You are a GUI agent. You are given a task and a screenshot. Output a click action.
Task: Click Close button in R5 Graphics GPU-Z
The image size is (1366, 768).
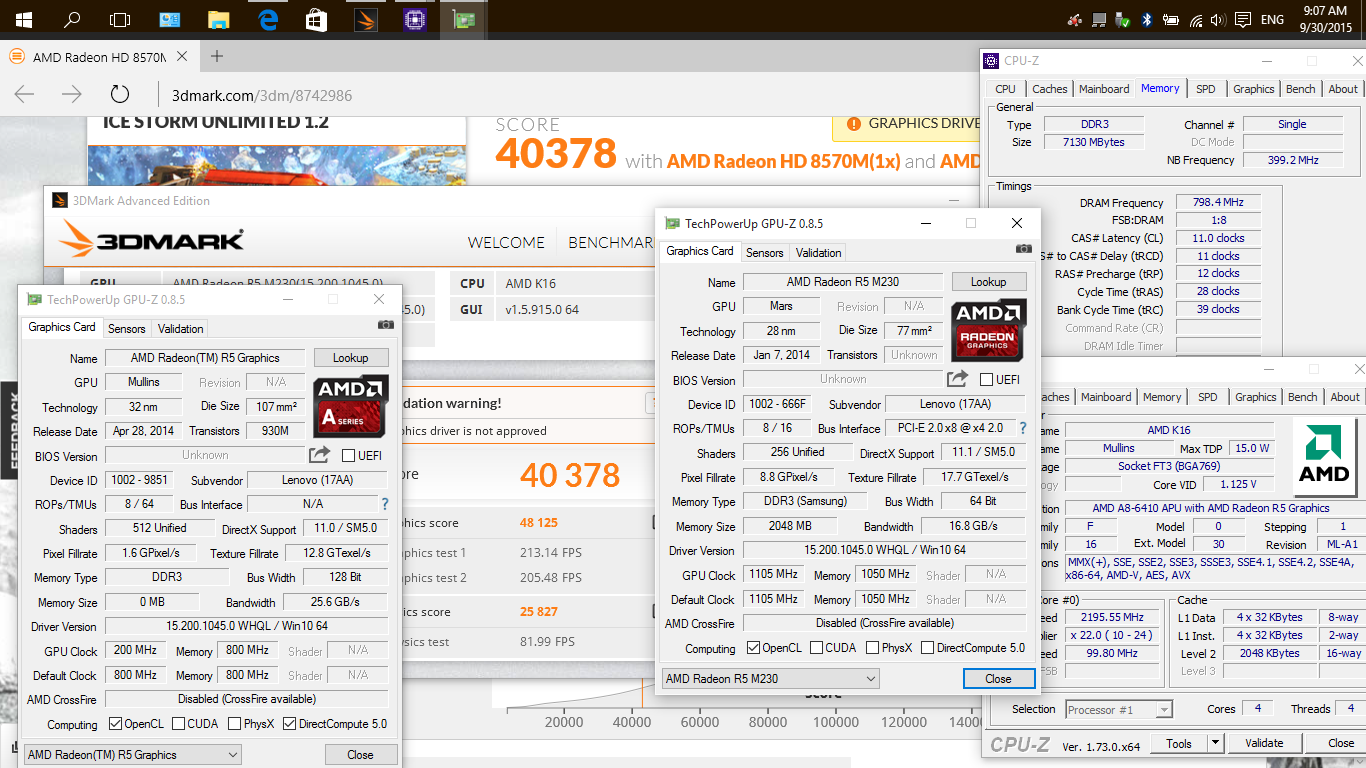(x=361, y=755)
